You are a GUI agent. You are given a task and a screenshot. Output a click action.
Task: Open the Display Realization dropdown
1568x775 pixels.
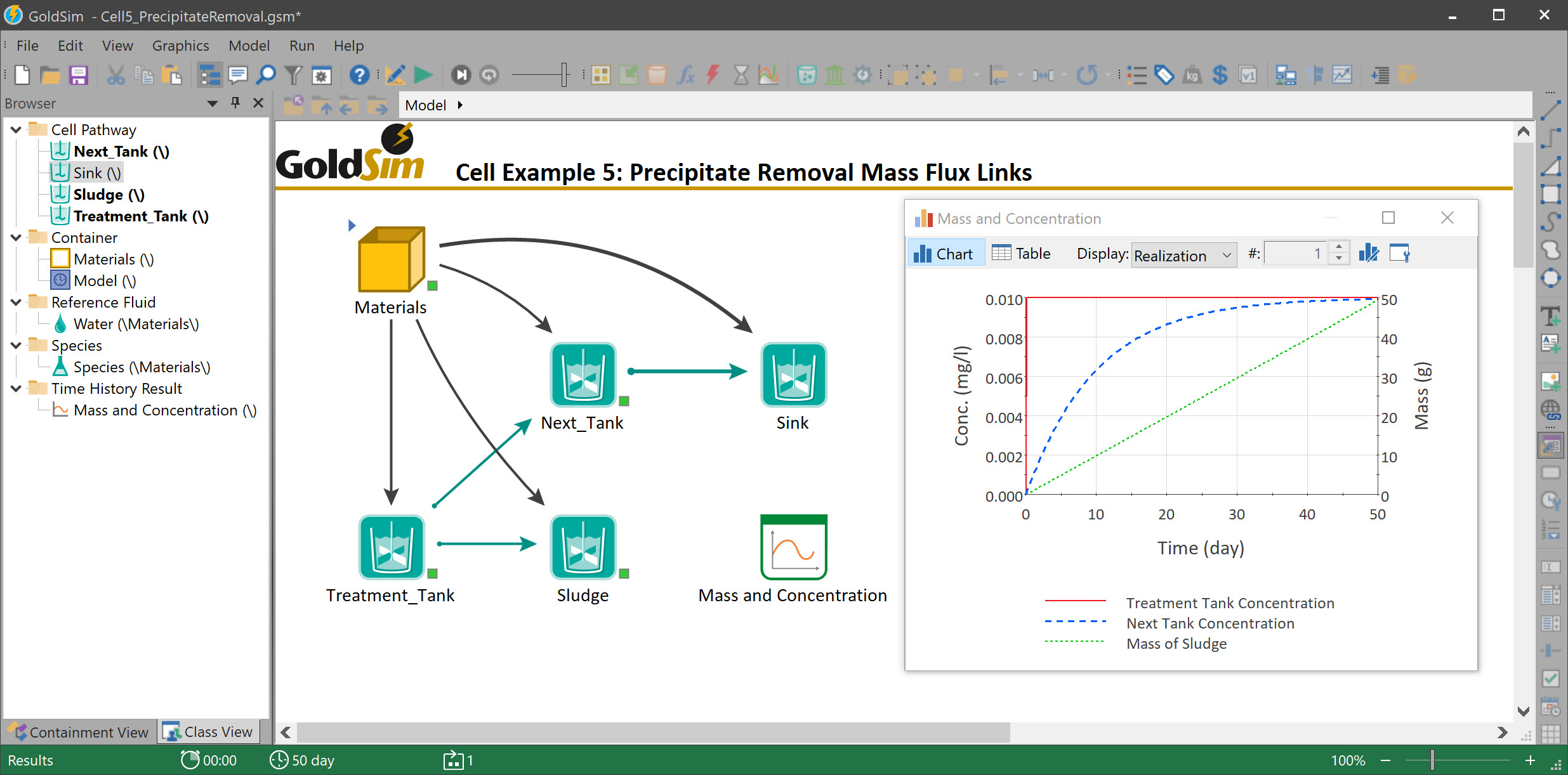coord(1184,255)
